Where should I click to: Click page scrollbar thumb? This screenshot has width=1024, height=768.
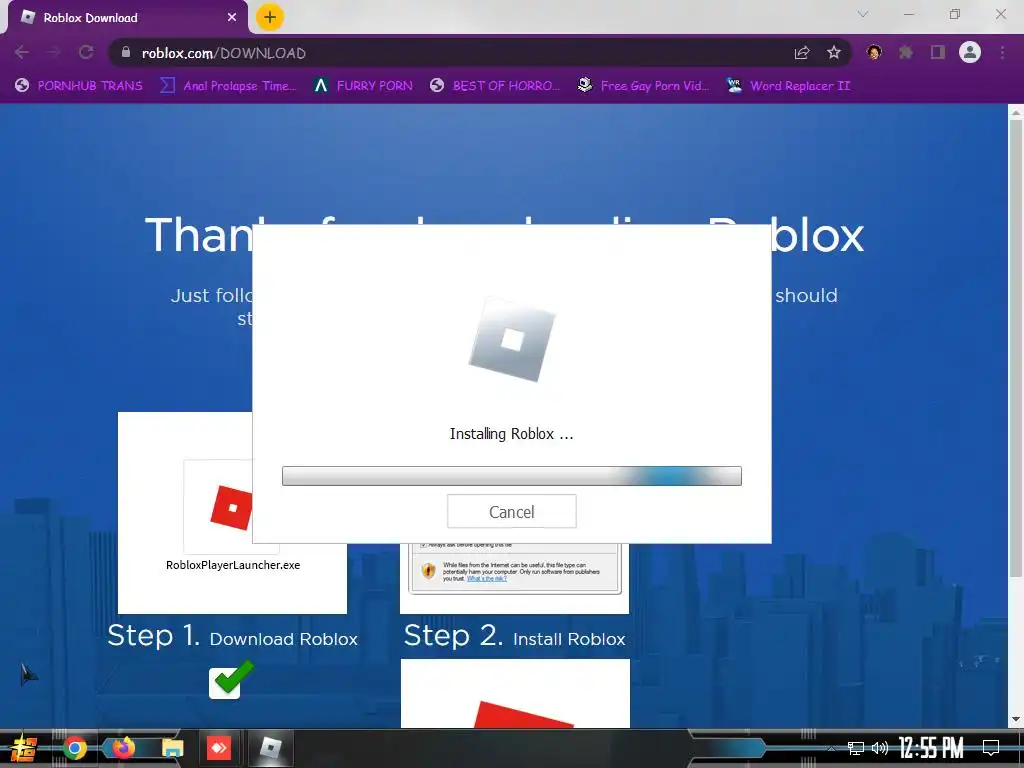(1016, 348)
